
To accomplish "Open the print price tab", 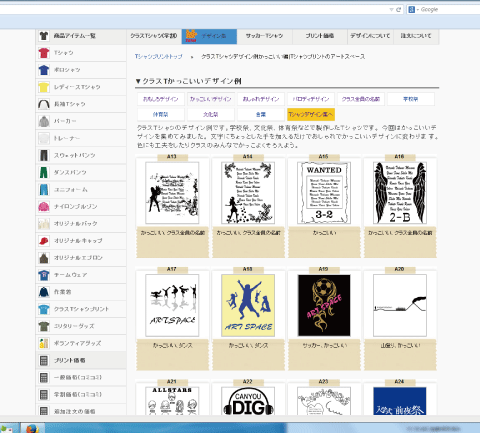I will tap(320, 36).
